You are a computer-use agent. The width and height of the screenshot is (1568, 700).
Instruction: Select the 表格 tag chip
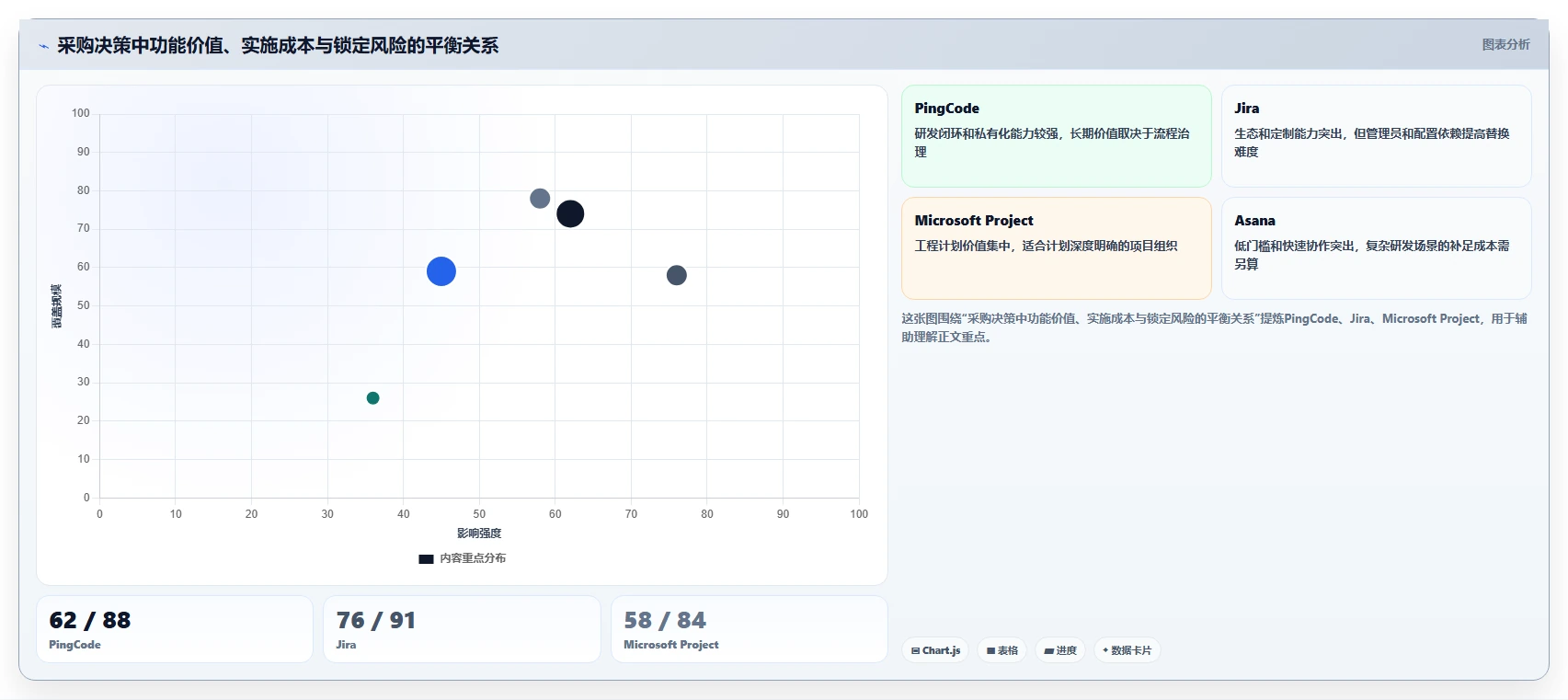click(1001, 650)
